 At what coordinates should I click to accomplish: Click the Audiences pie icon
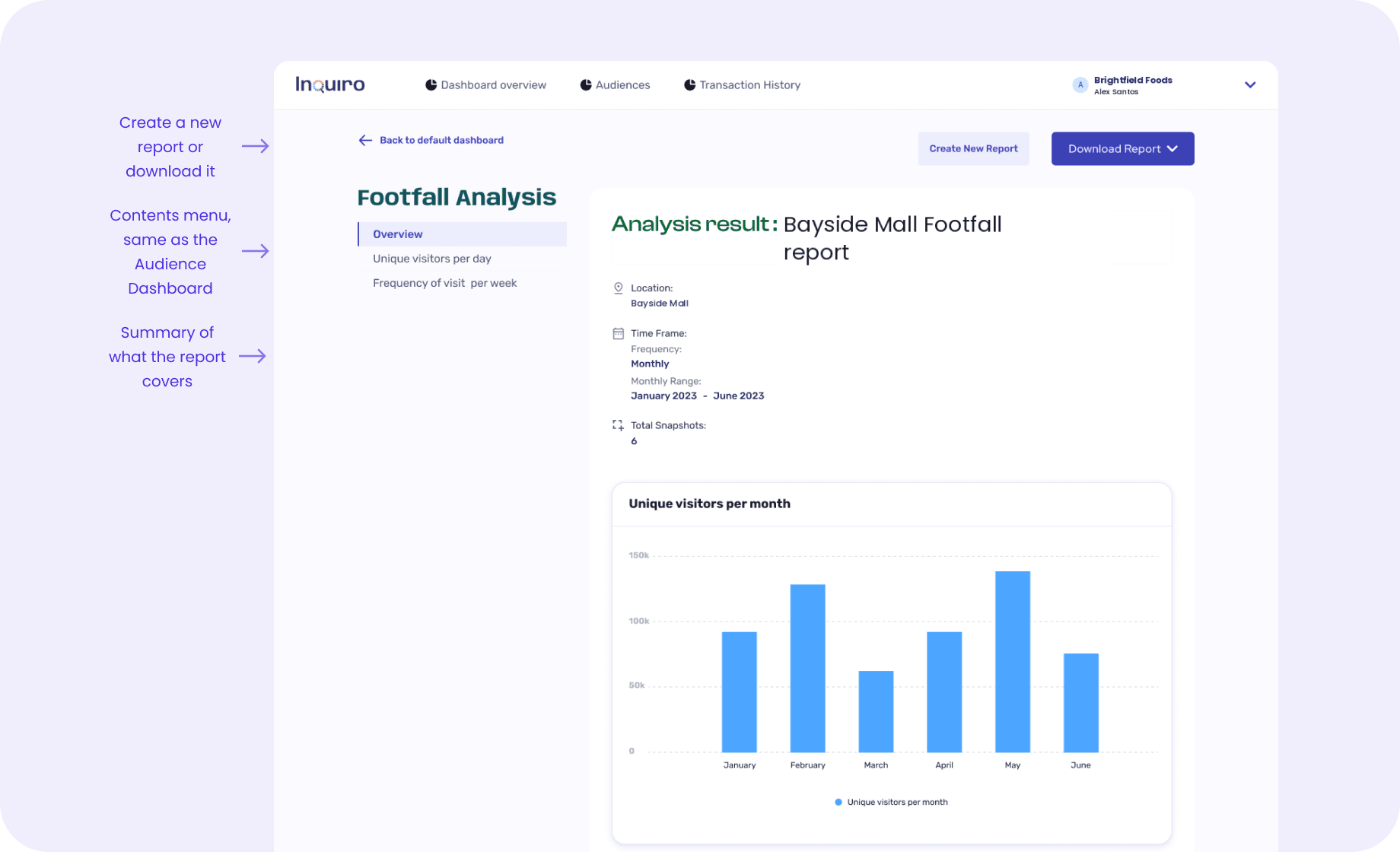586,85
